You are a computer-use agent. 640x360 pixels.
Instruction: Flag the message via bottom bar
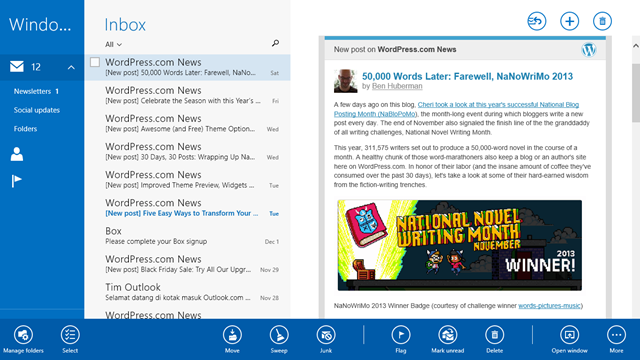coord(401,335)
